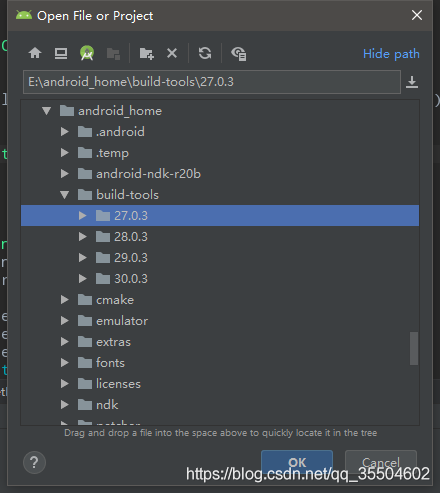The width and height of the screenshot is (440, 493).
Task: Select the ndk folder name
Action: (x=107, y=405)
